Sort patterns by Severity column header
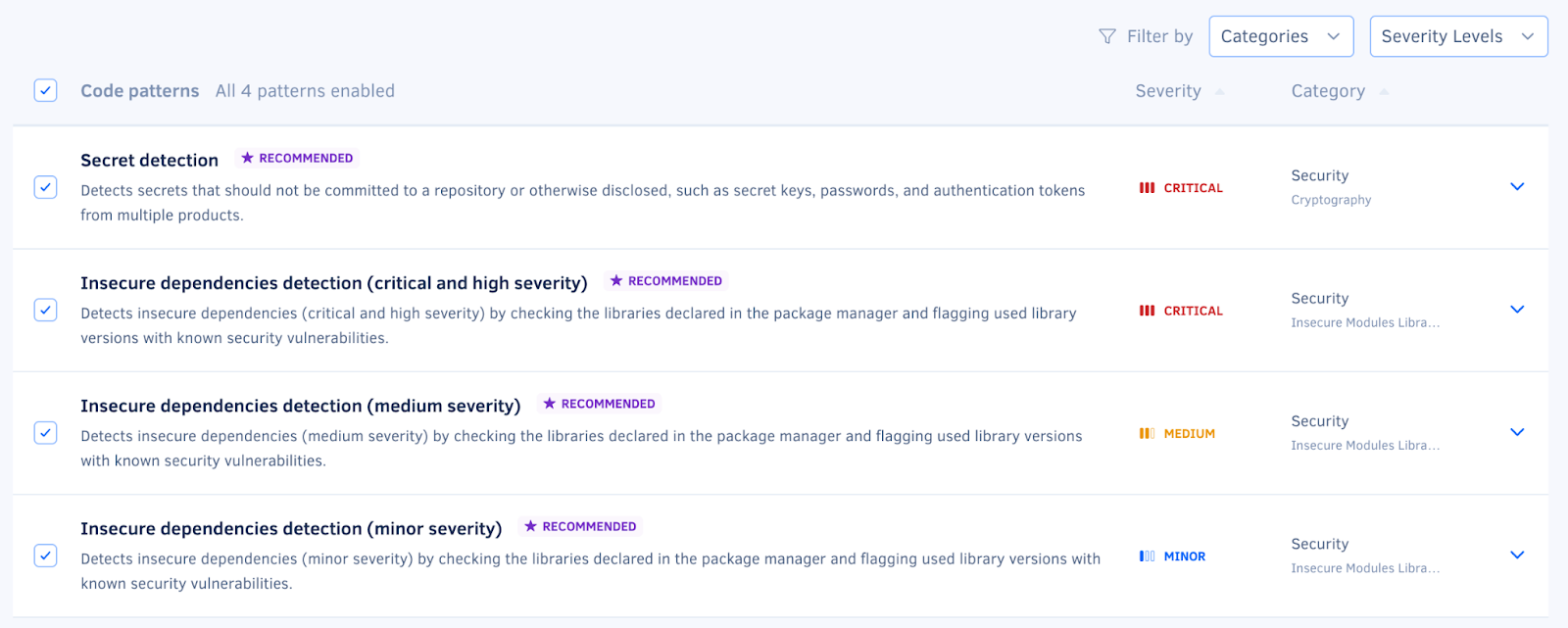 pos(1167,91)
